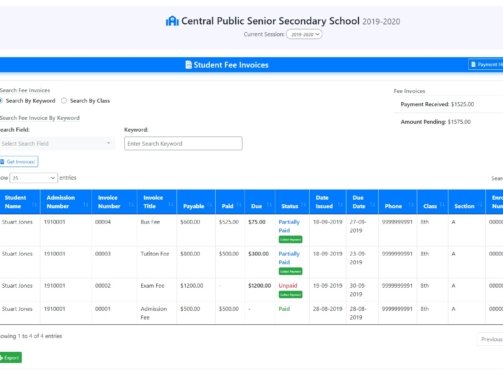Click invoice number 00002 cell
Image resolution: width=503 pixels, height=378 pixels.
click(x=103, y=286)
